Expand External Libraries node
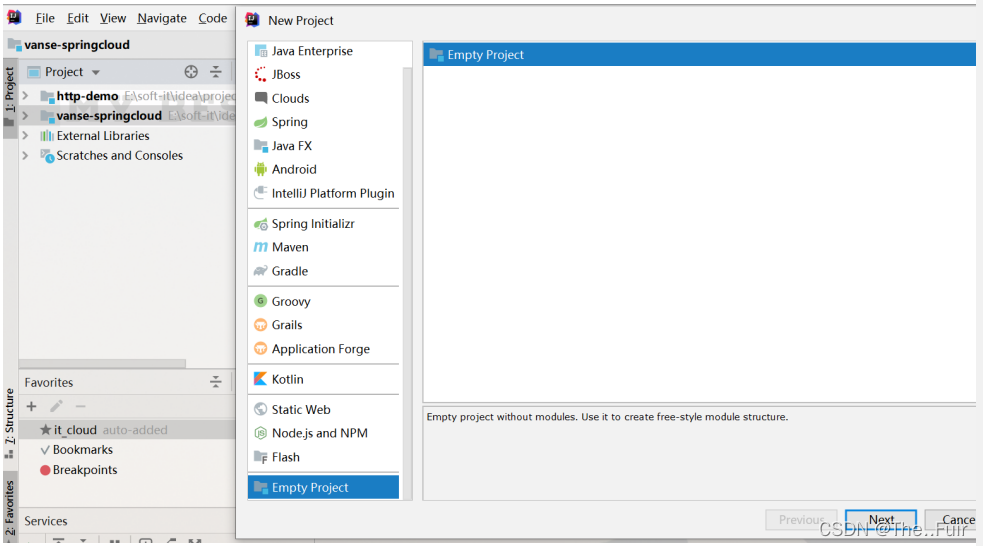 pos(26,135)
